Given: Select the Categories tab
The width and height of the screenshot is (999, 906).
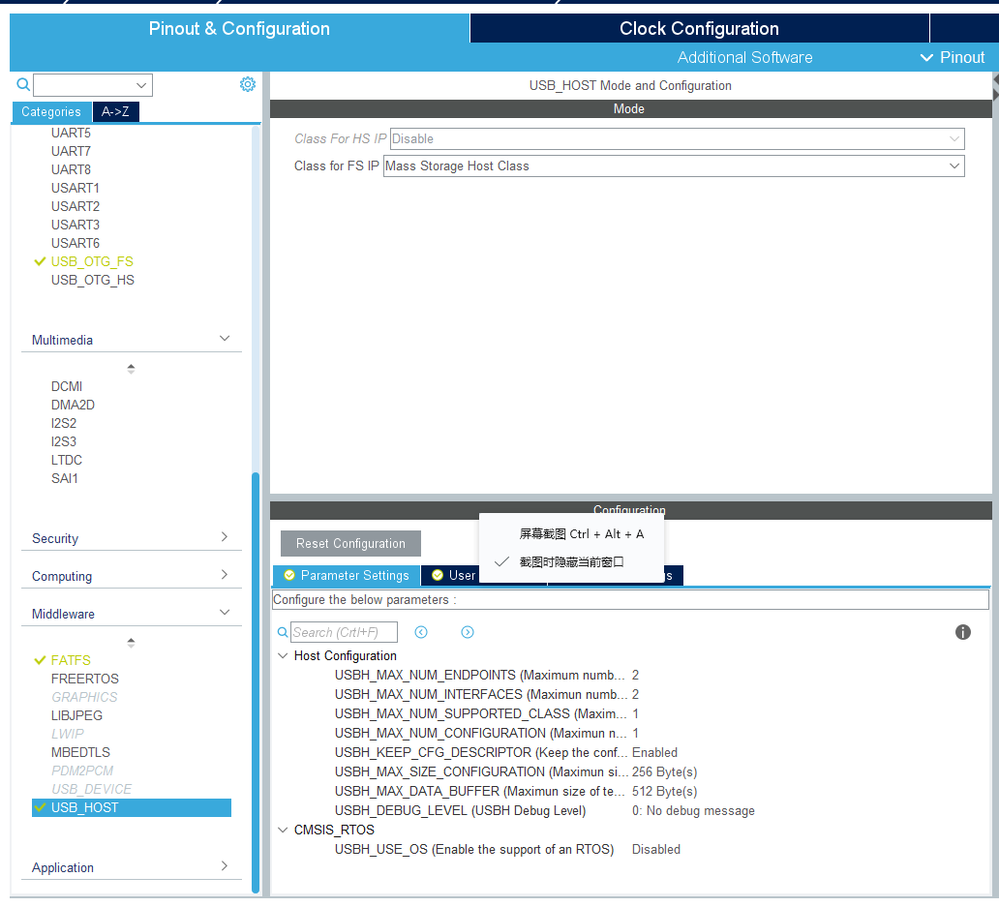Looking at the screenshot, I should (52, 111).
